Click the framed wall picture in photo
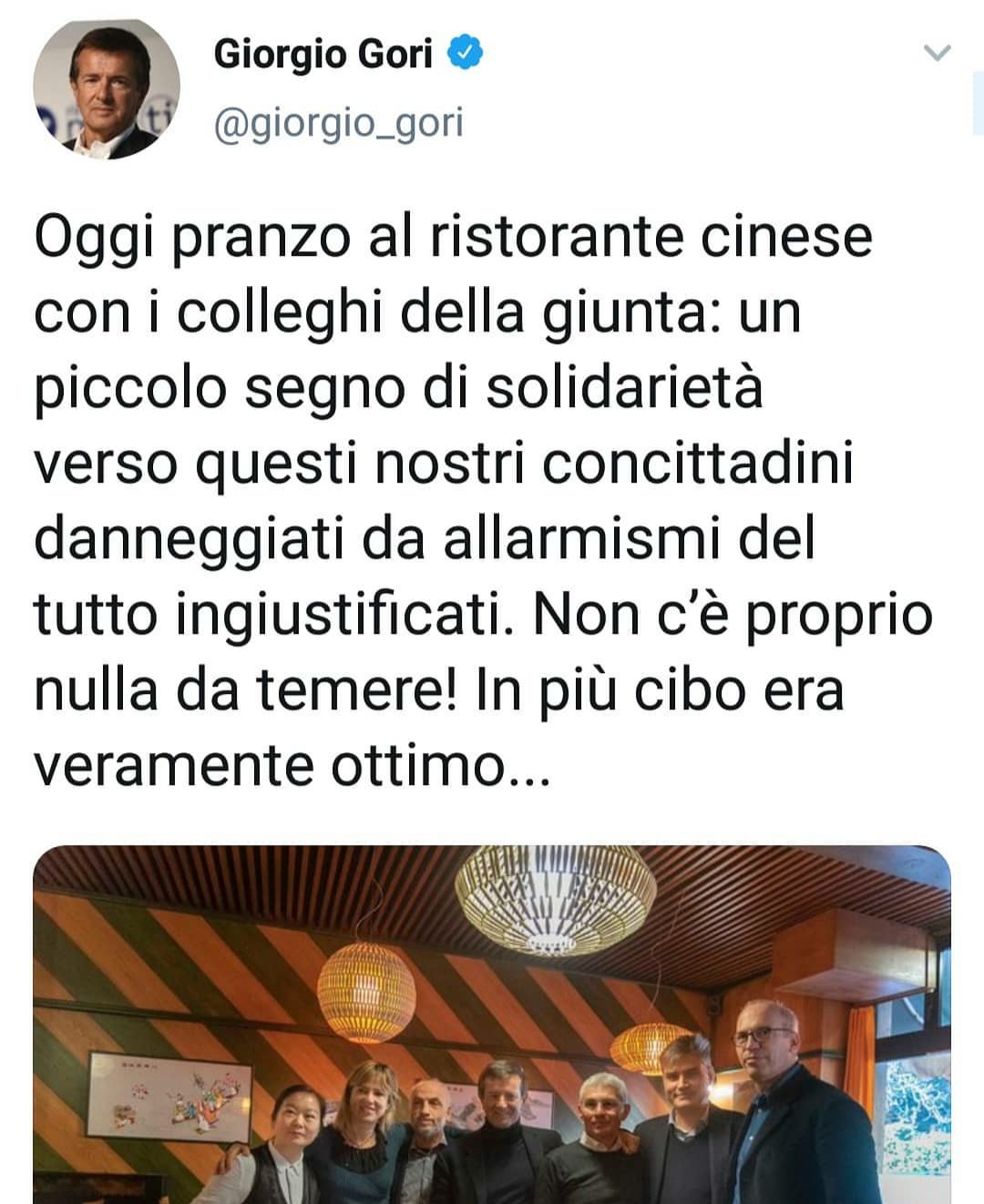The width and height of the screenshot is (984, 1204). 168,1097
